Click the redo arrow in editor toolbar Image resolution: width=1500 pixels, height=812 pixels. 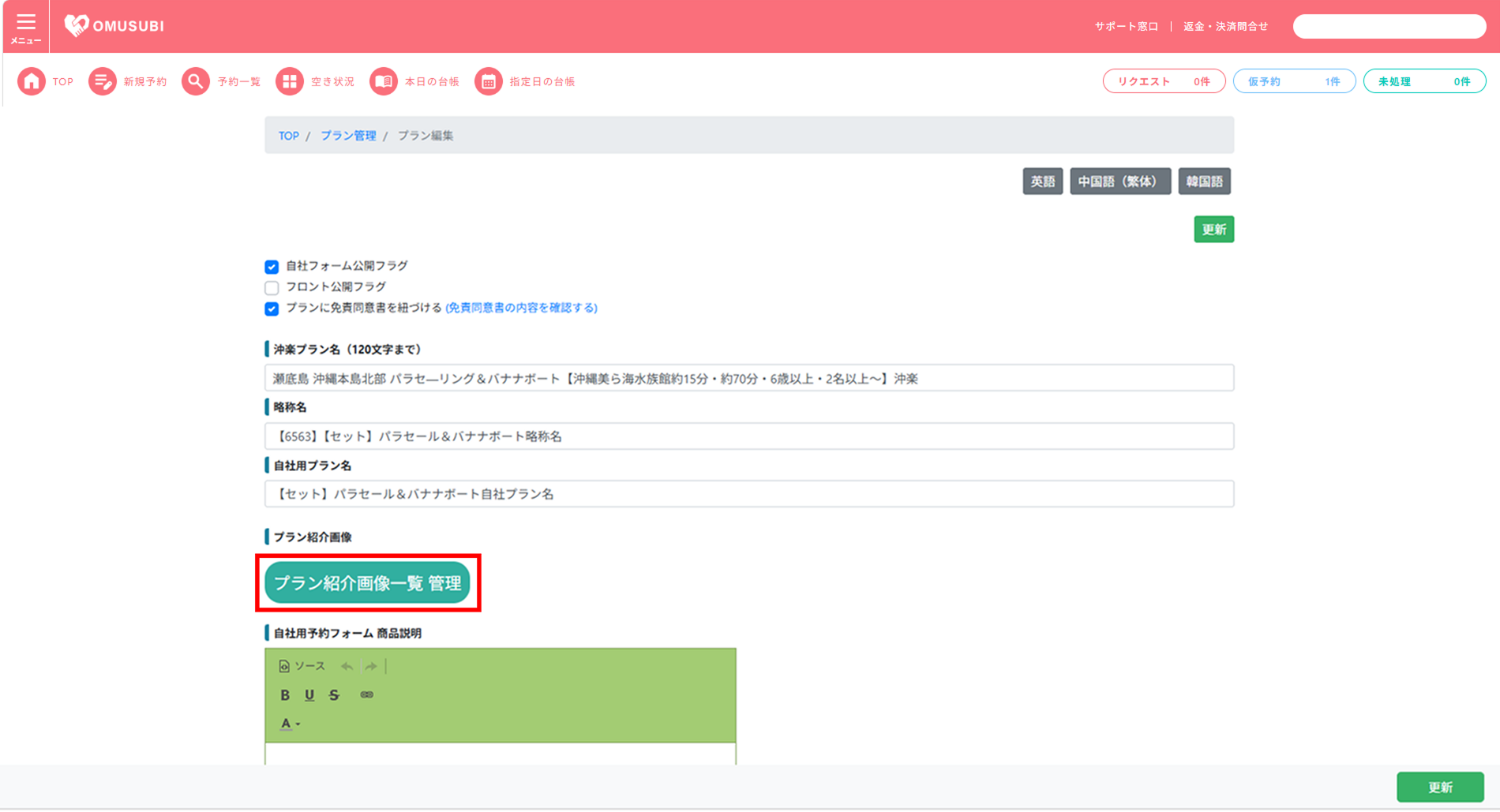point(370,667)
